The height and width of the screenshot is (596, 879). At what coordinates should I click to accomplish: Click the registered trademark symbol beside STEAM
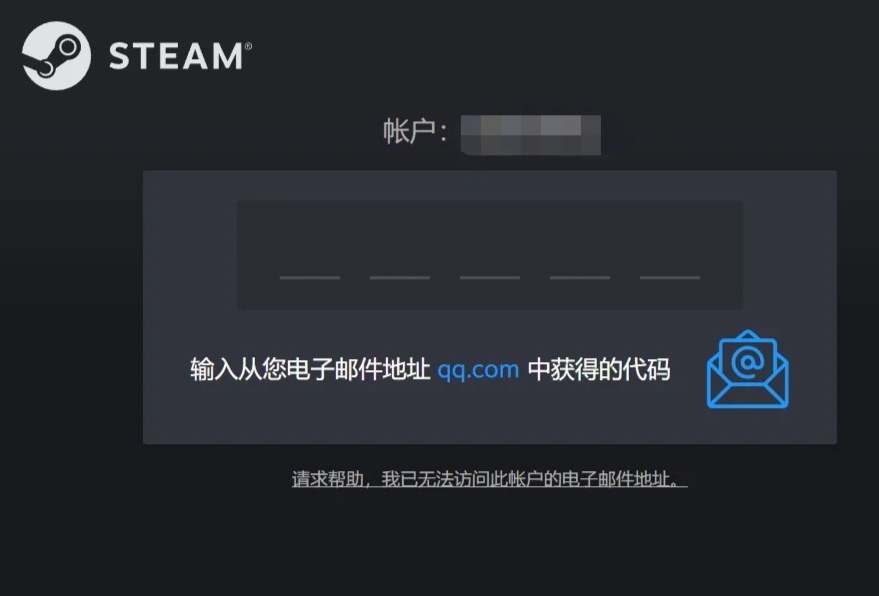pyautogui.click(x=248, y=46)
